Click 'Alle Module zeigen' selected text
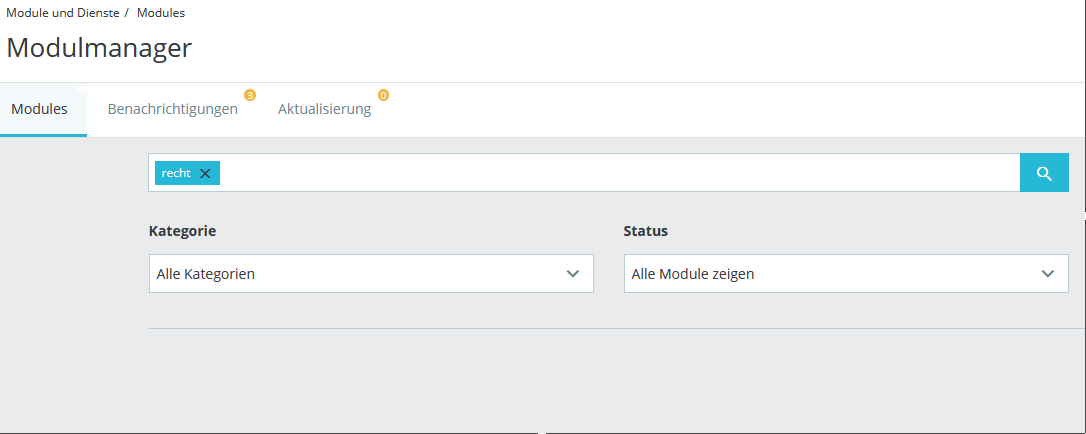 (692, 273)
